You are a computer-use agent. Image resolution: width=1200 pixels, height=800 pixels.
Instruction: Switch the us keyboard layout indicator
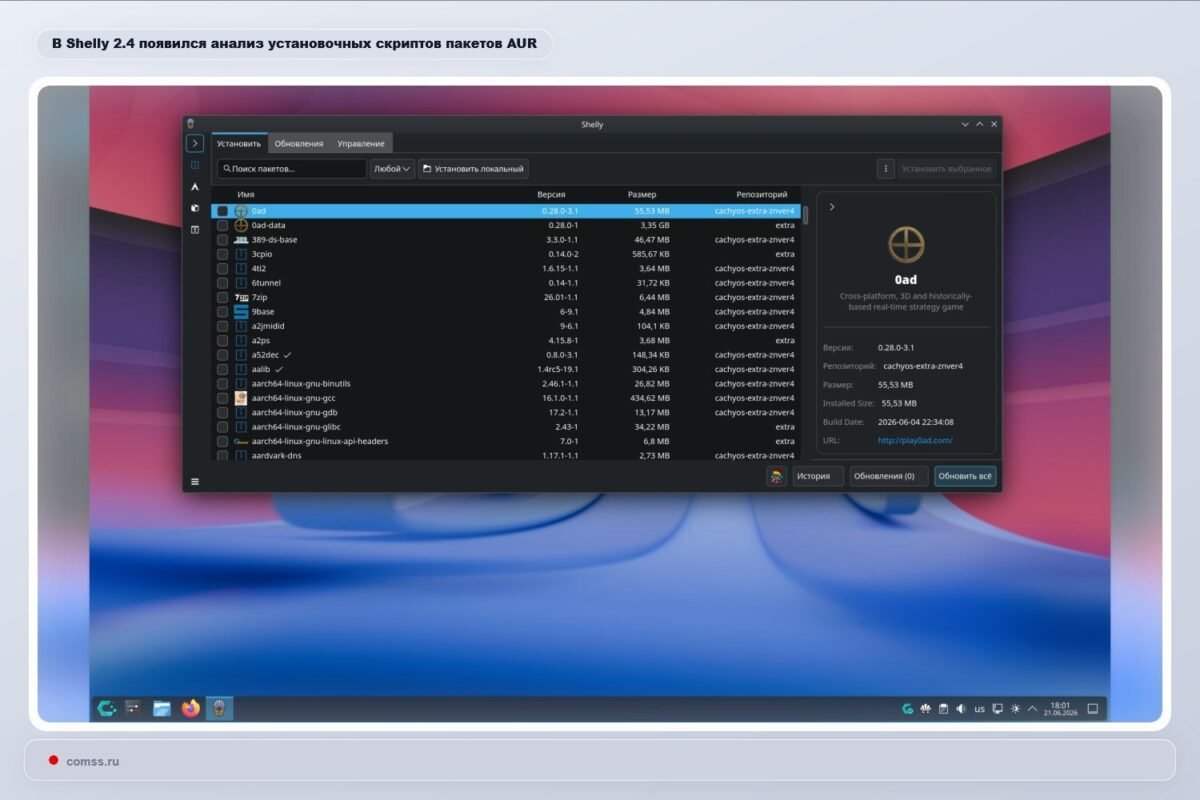pos(979,709)
